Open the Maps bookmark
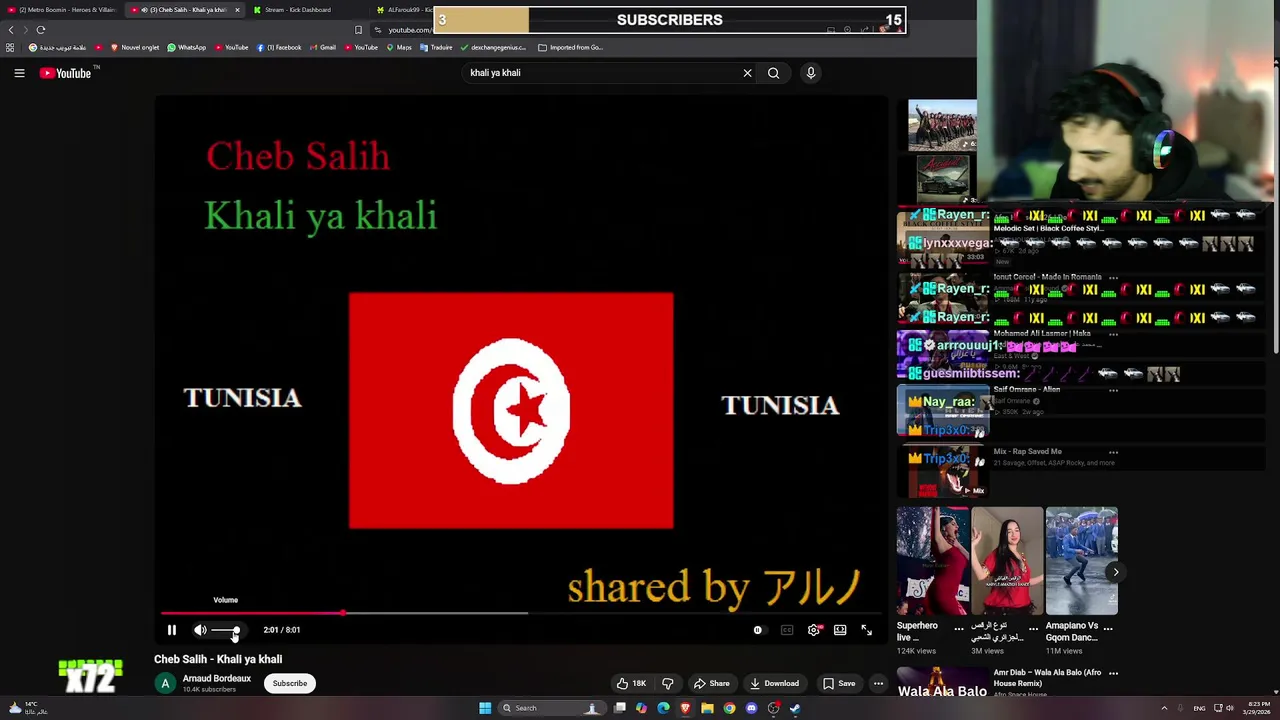Screen dimensions: 1280x720 coord(399,47)
